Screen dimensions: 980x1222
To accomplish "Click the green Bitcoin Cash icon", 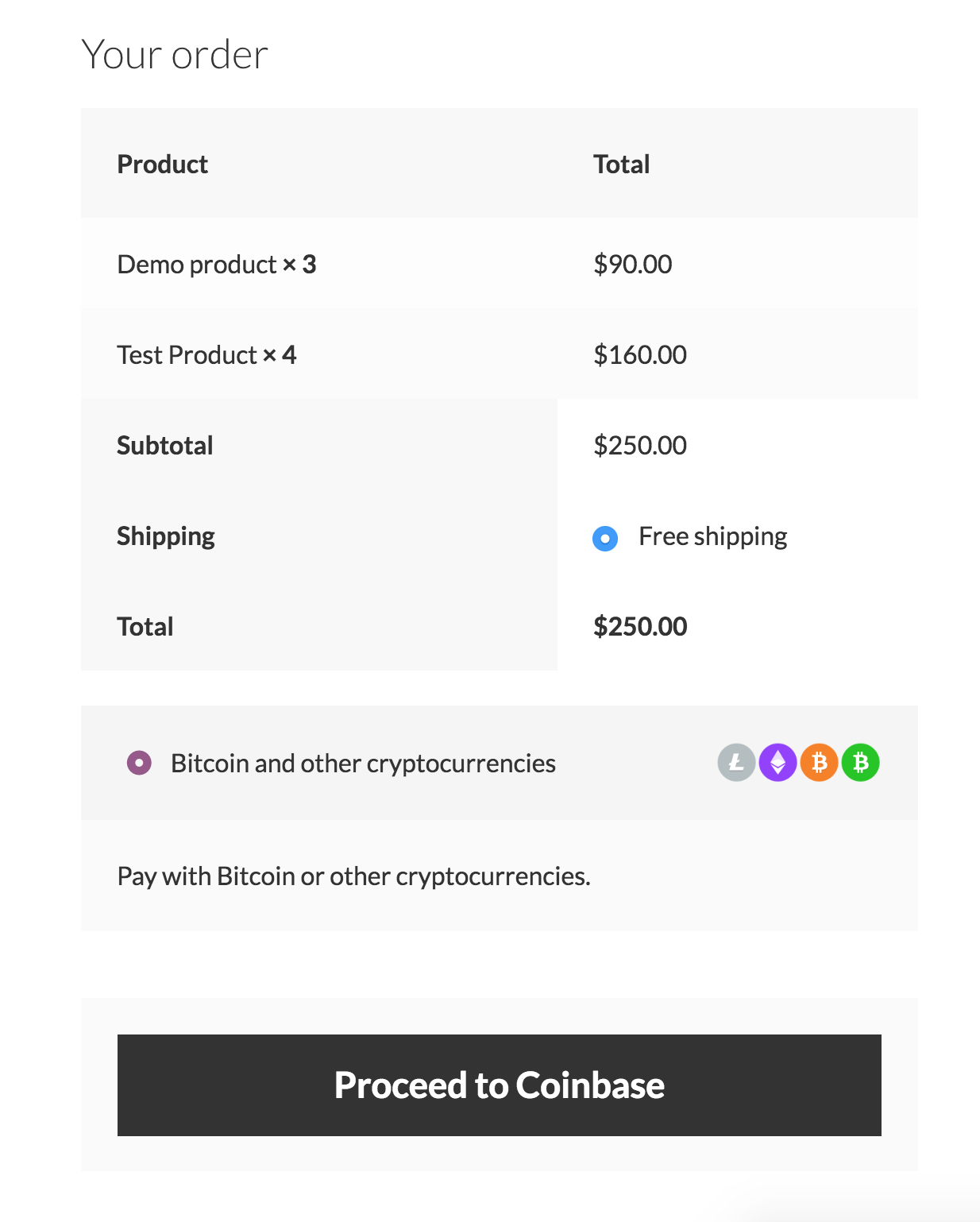I will tap(861, 763).
